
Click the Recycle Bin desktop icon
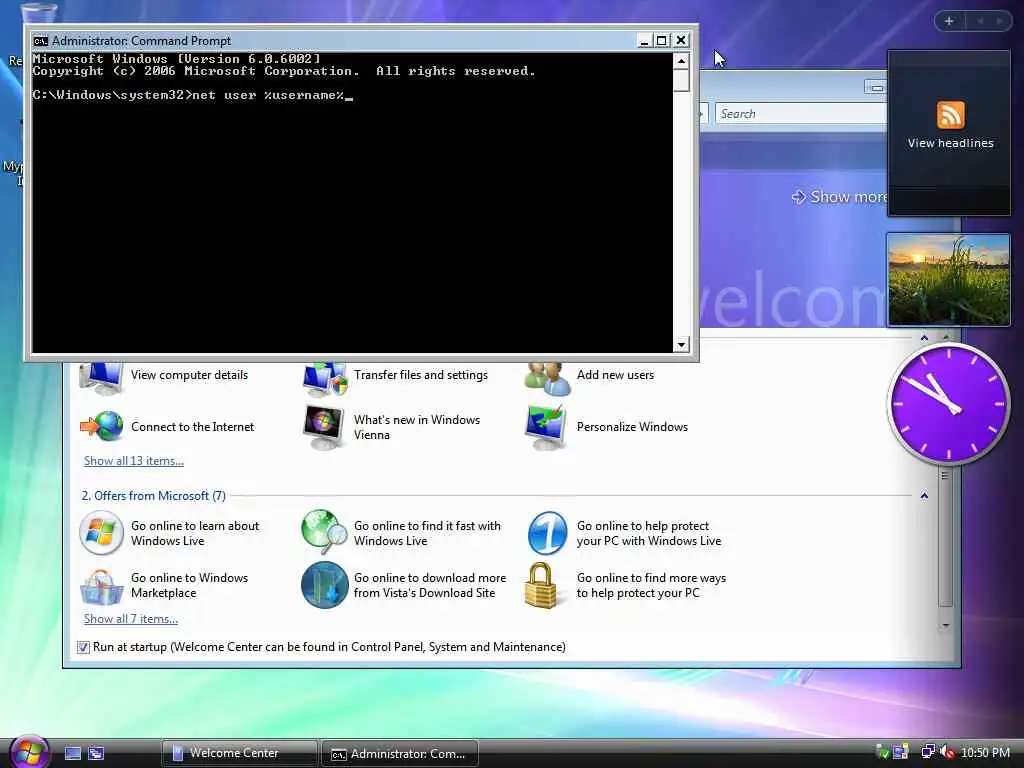pyautogui.click(x=38, y=11)
